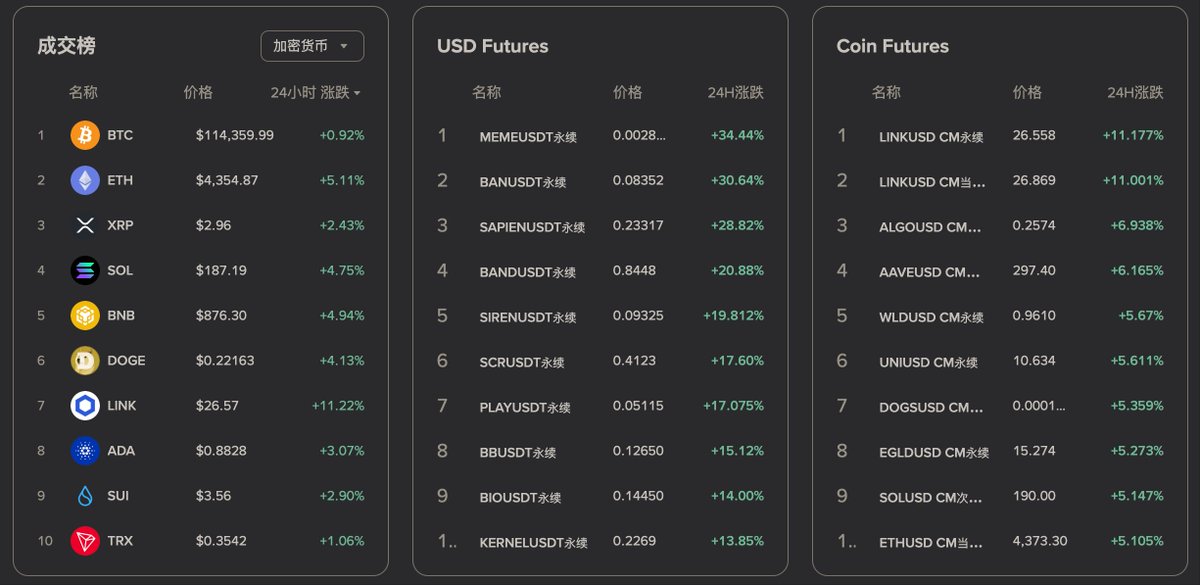This screenshot has width=1200, height=585.
Task: Open the 加密货币 category dropdown
Action: [x=312, y=46]
